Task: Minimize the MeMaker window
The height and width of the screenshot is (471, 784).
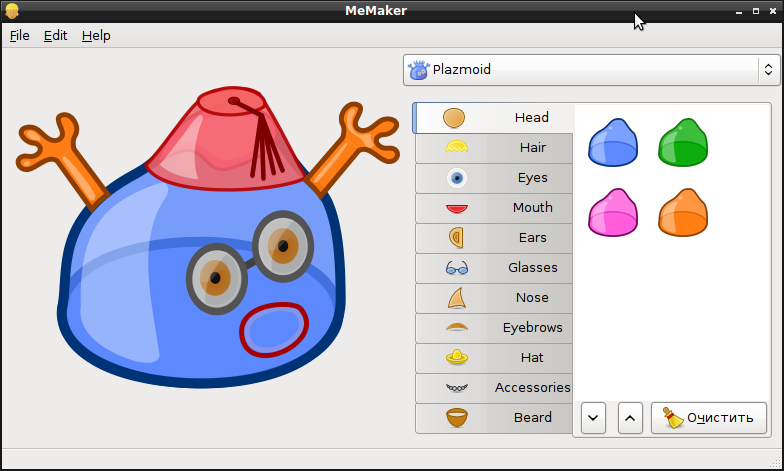Action: click(x=739, y=11)
